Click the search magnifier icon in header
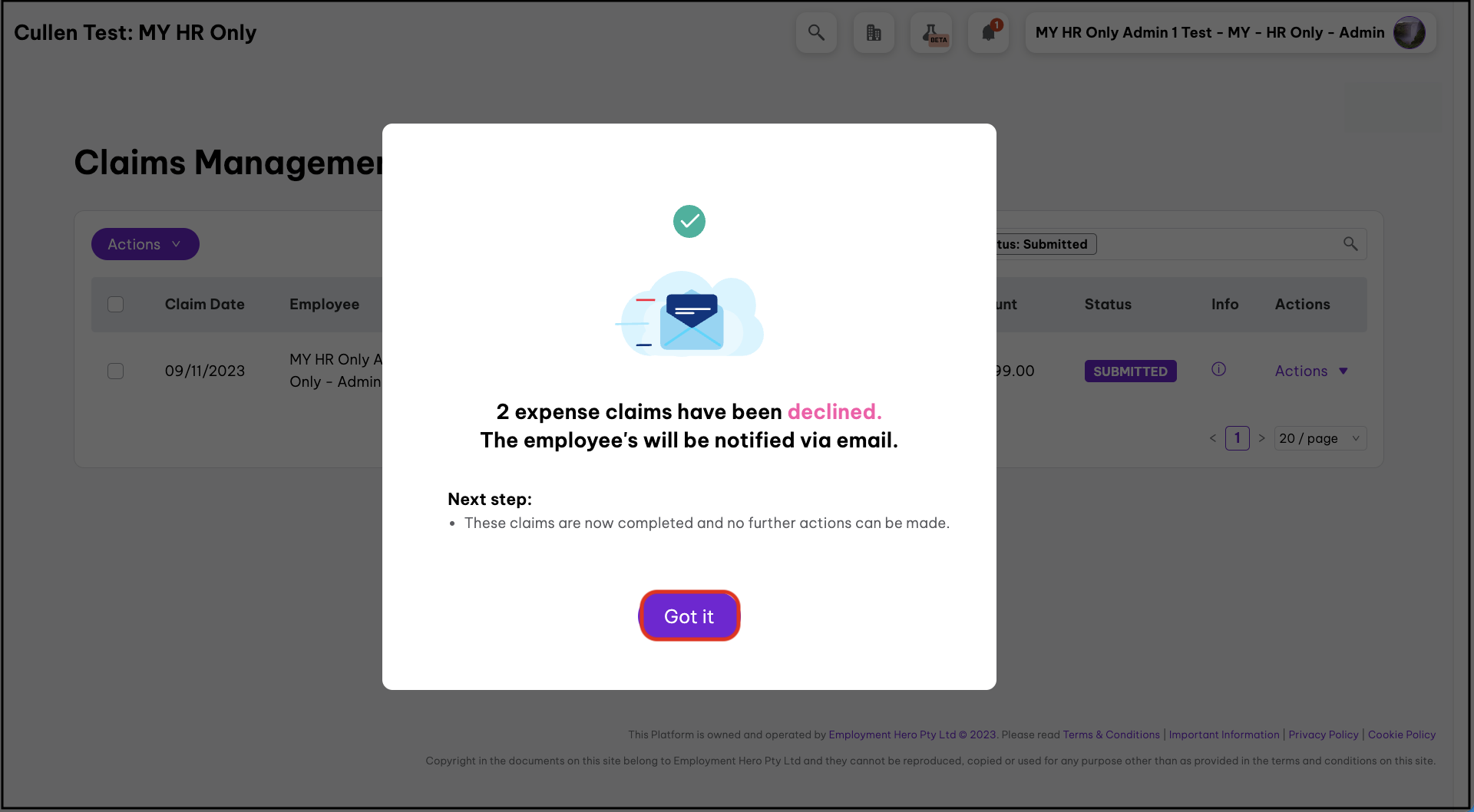1474x812 pixels. click(816, 33)
